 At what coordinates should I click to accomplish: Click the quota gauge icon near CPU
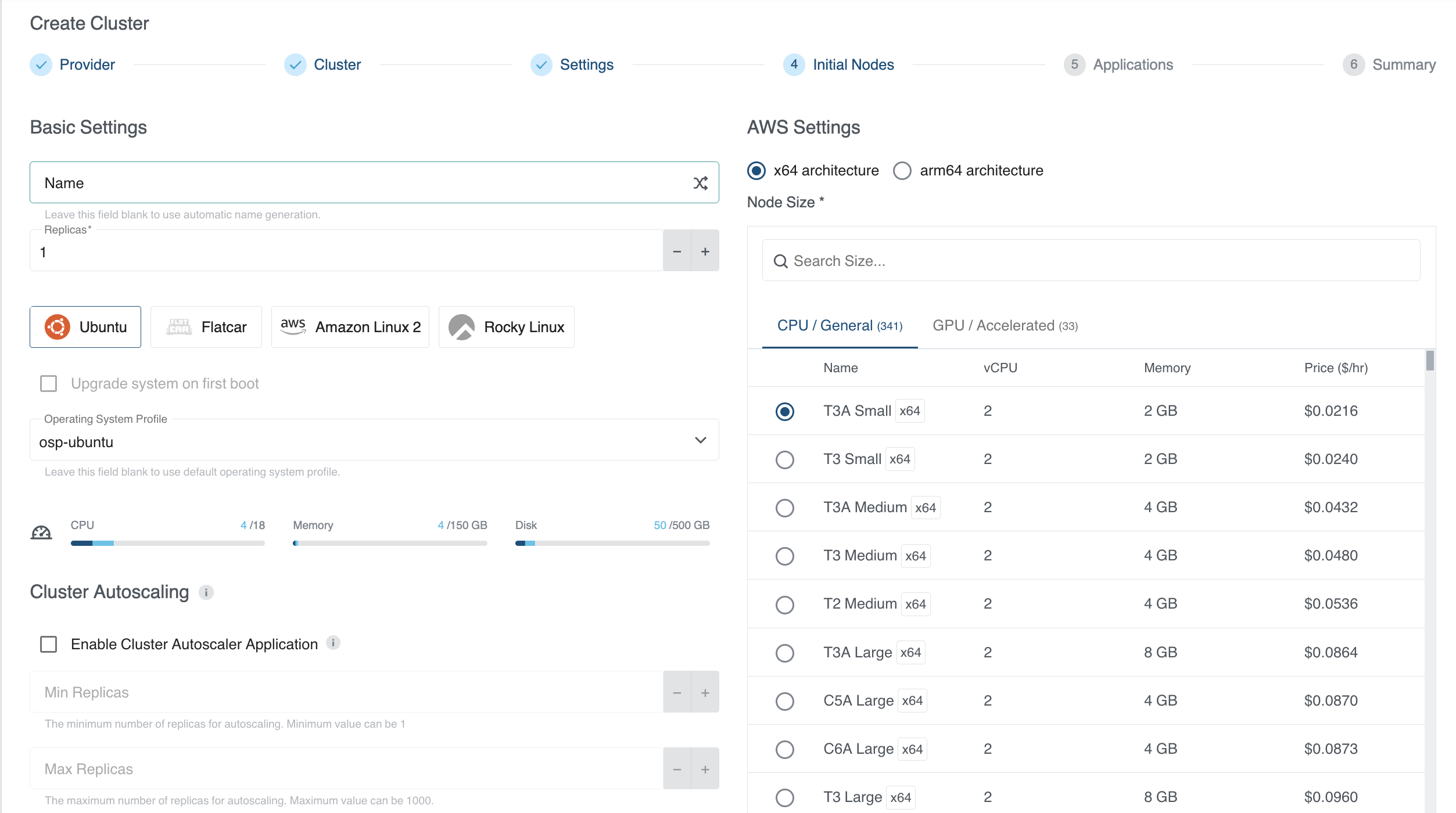[x=41, y=533]
